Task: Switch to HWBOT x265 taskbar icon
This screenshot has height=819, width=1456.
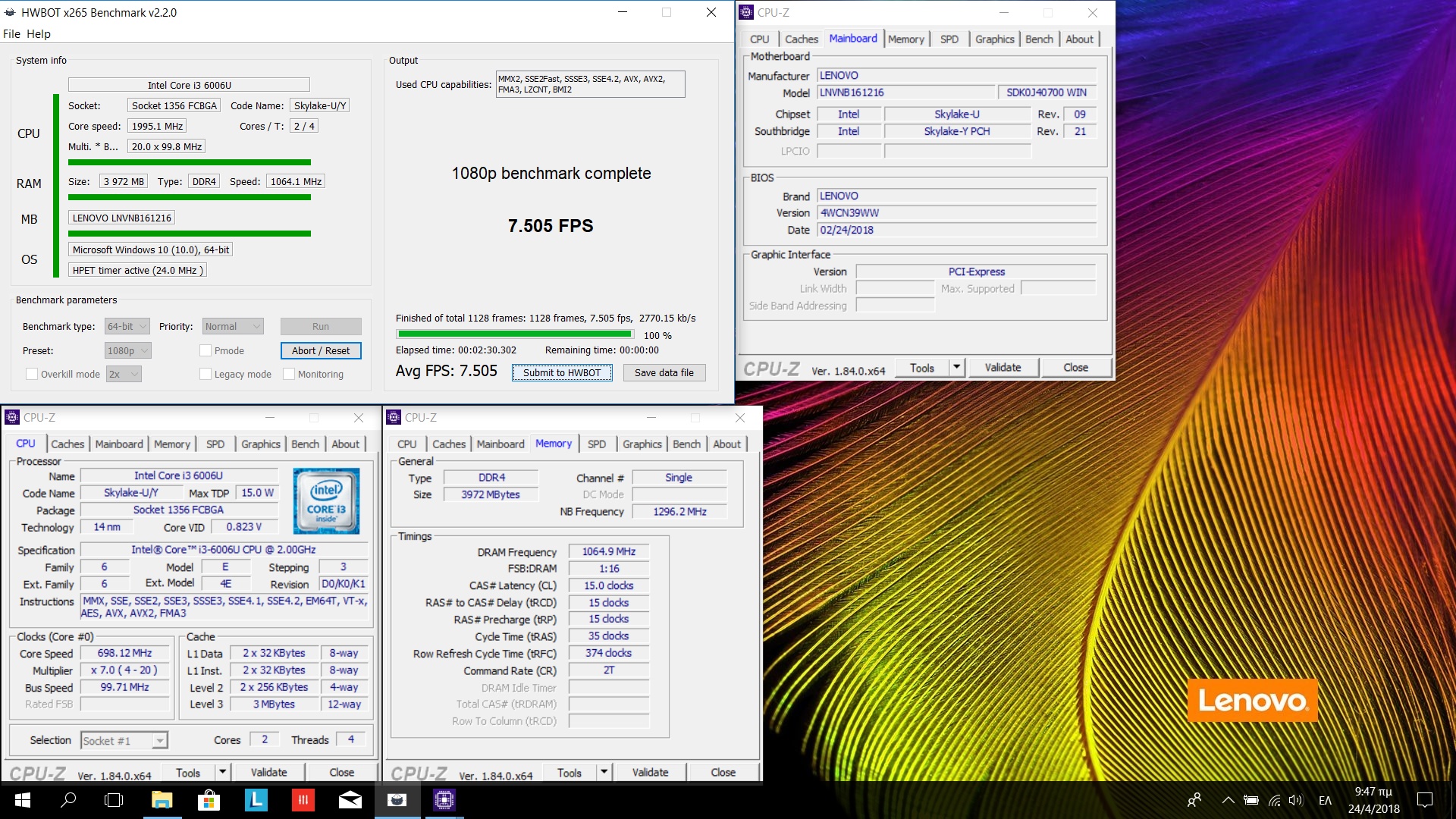Action: (x=397, y=800)
